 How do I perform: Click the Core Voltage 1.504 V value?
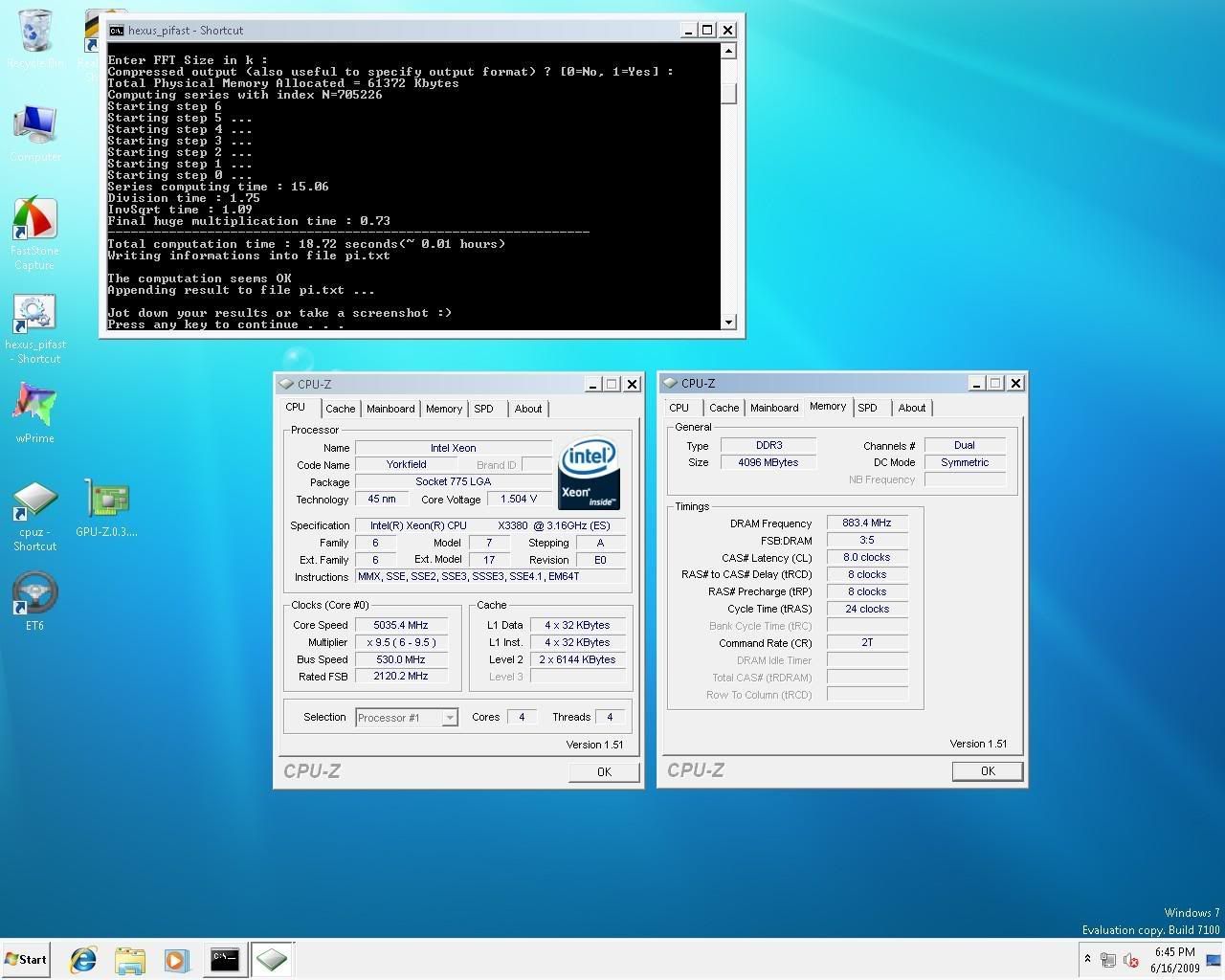pos(519,499)
